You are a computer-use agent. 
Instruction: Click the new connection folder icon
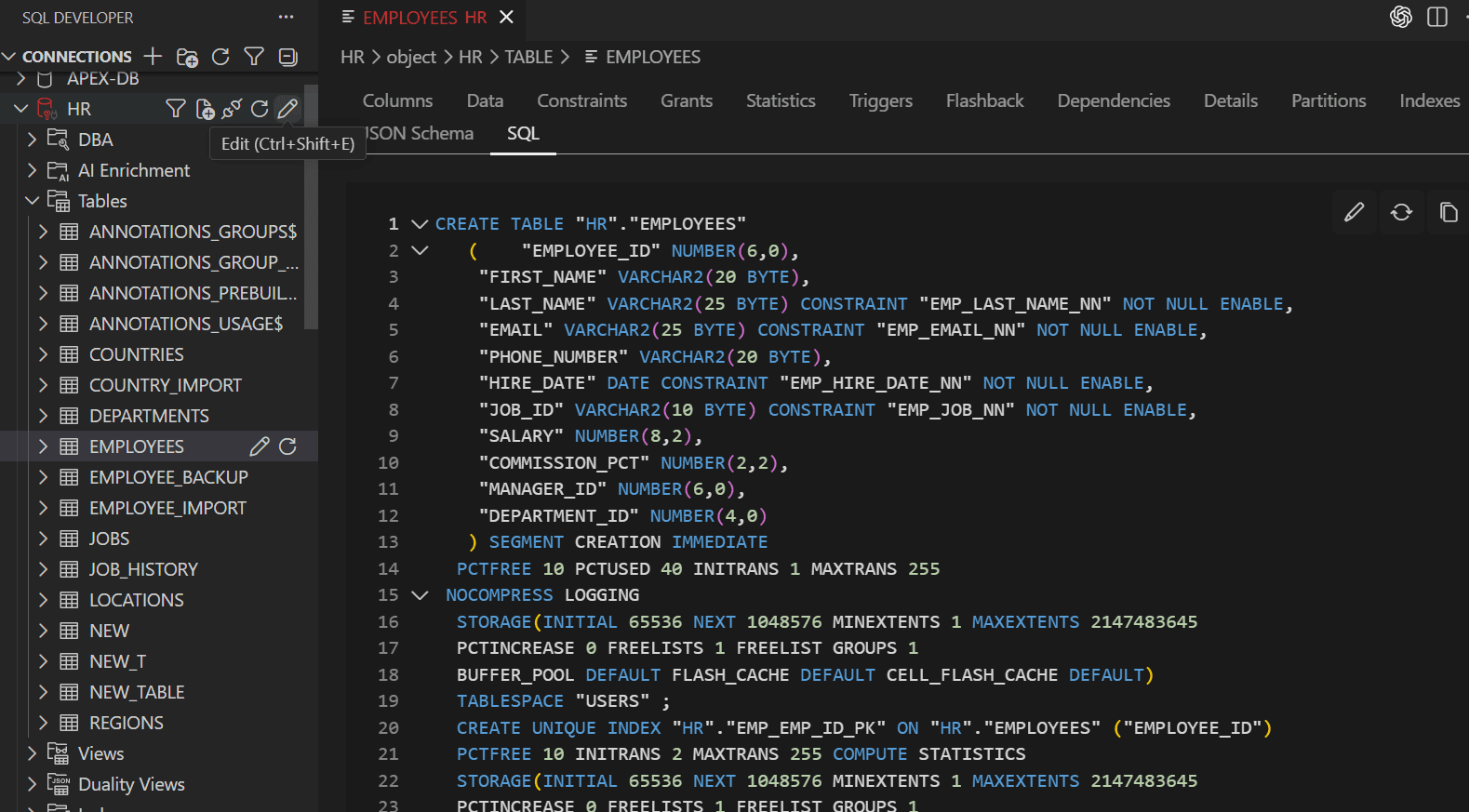[x=187, y=57]
